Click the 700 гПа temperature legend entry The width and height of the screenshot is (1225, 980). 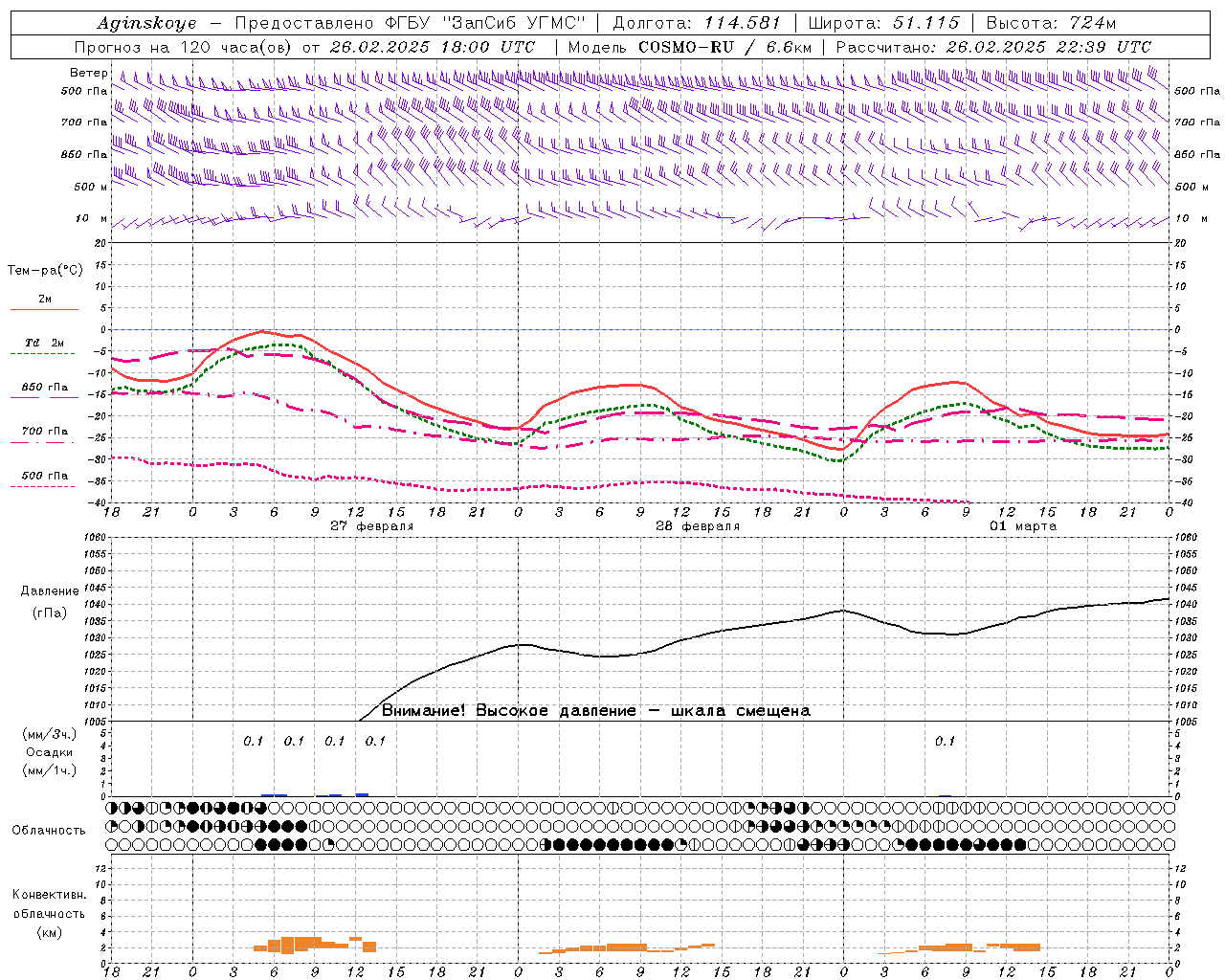point(45,432)
